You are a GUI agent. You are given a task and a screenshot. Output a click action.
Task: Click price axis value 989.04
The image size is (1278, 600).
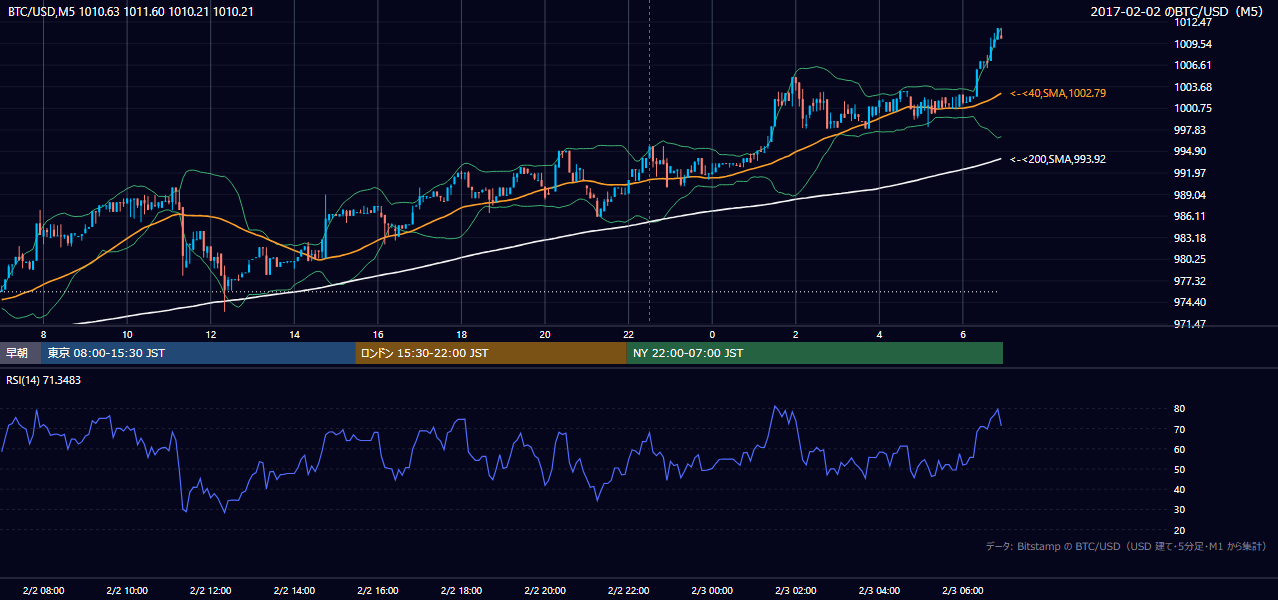coord(1191,195)
